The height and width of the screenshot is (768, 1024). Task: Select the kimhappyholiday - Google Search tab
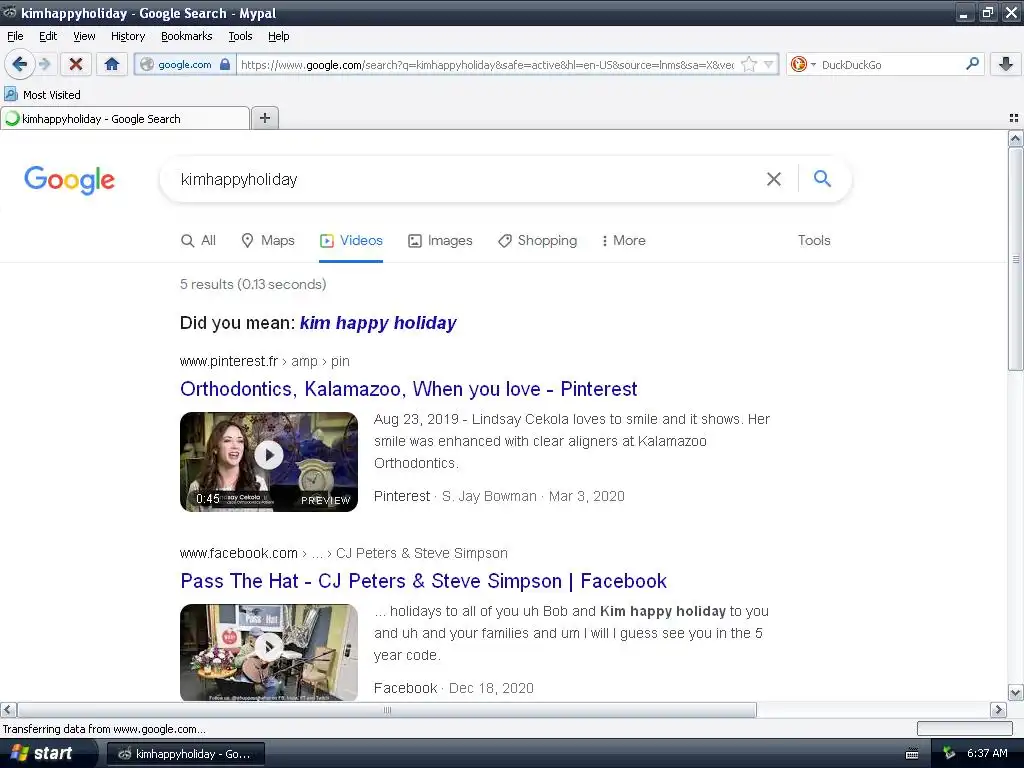125,118
